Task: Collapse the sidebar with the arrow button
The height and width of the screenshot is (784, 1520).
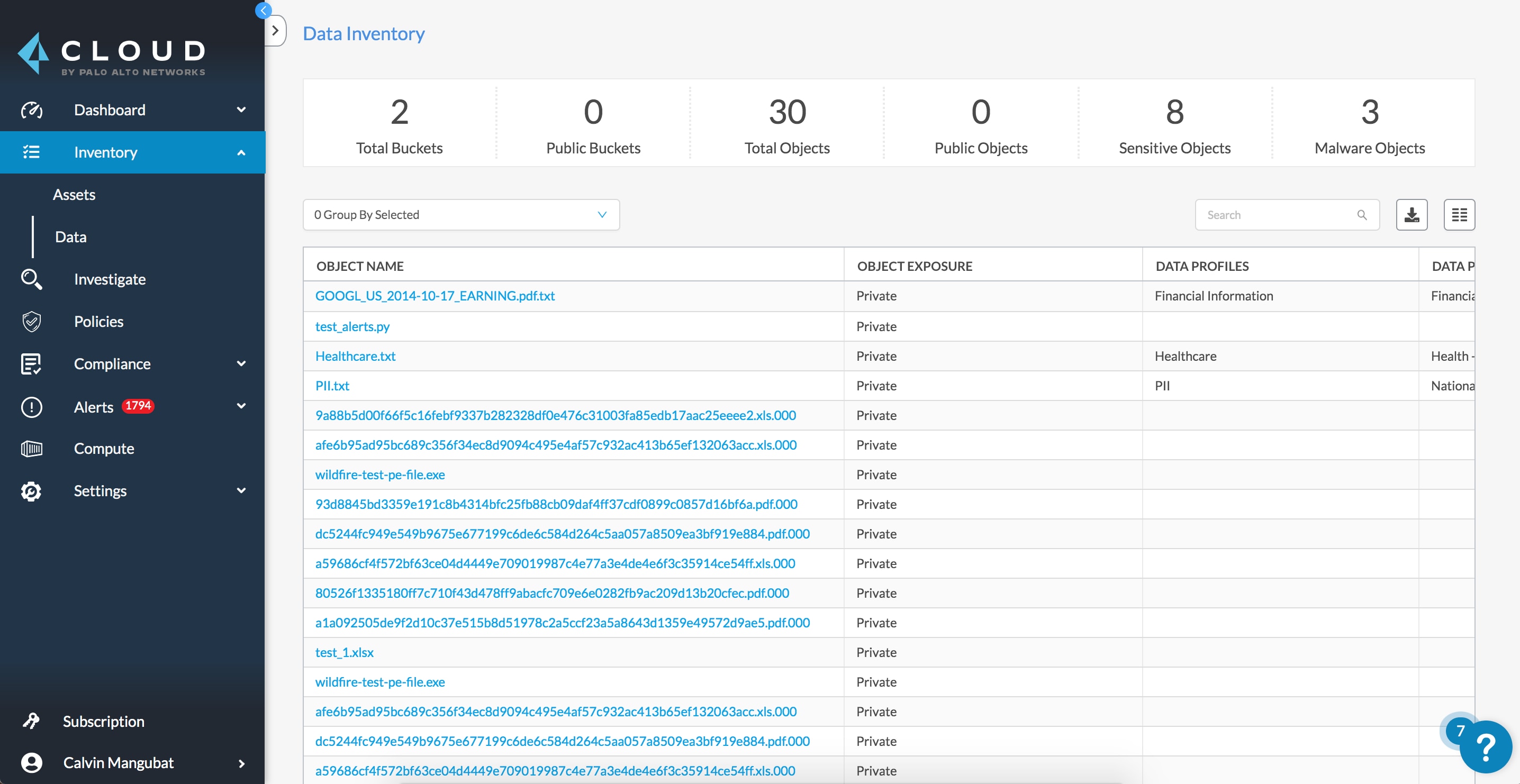Action: [x=263, y=10]
